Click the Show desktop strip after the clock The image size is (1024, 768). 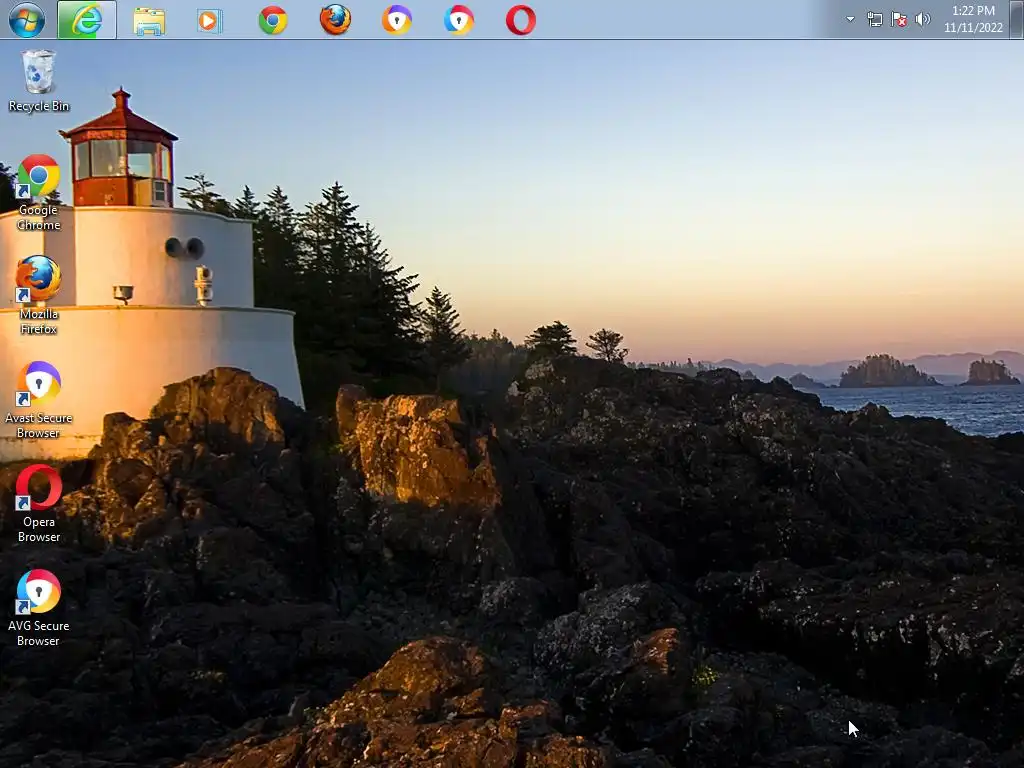[1017, 20]
